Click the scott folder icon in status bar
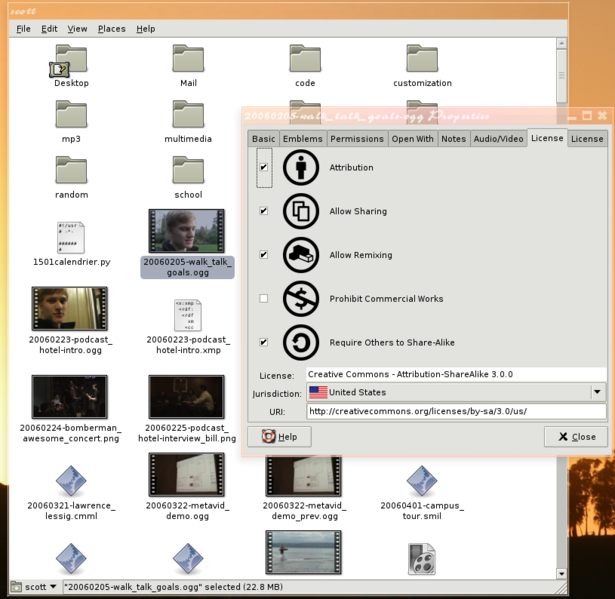615x599 pixels. pos(16,587)
